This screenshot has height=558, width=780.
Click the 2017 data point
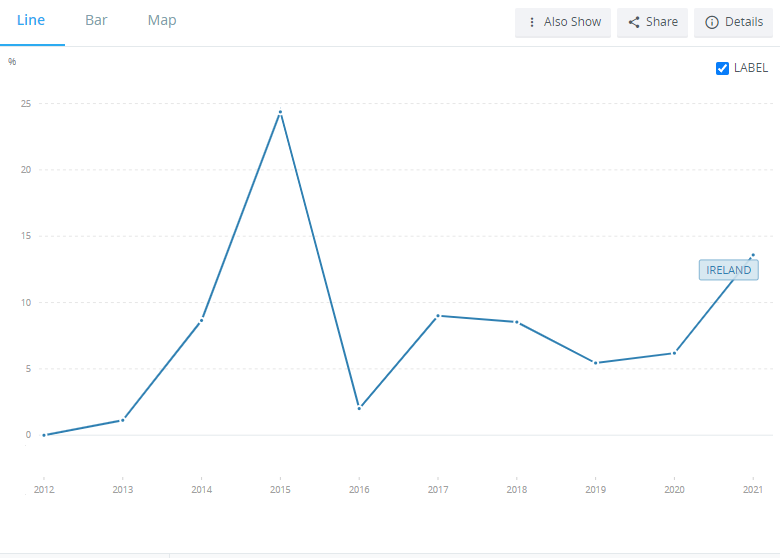438,316
